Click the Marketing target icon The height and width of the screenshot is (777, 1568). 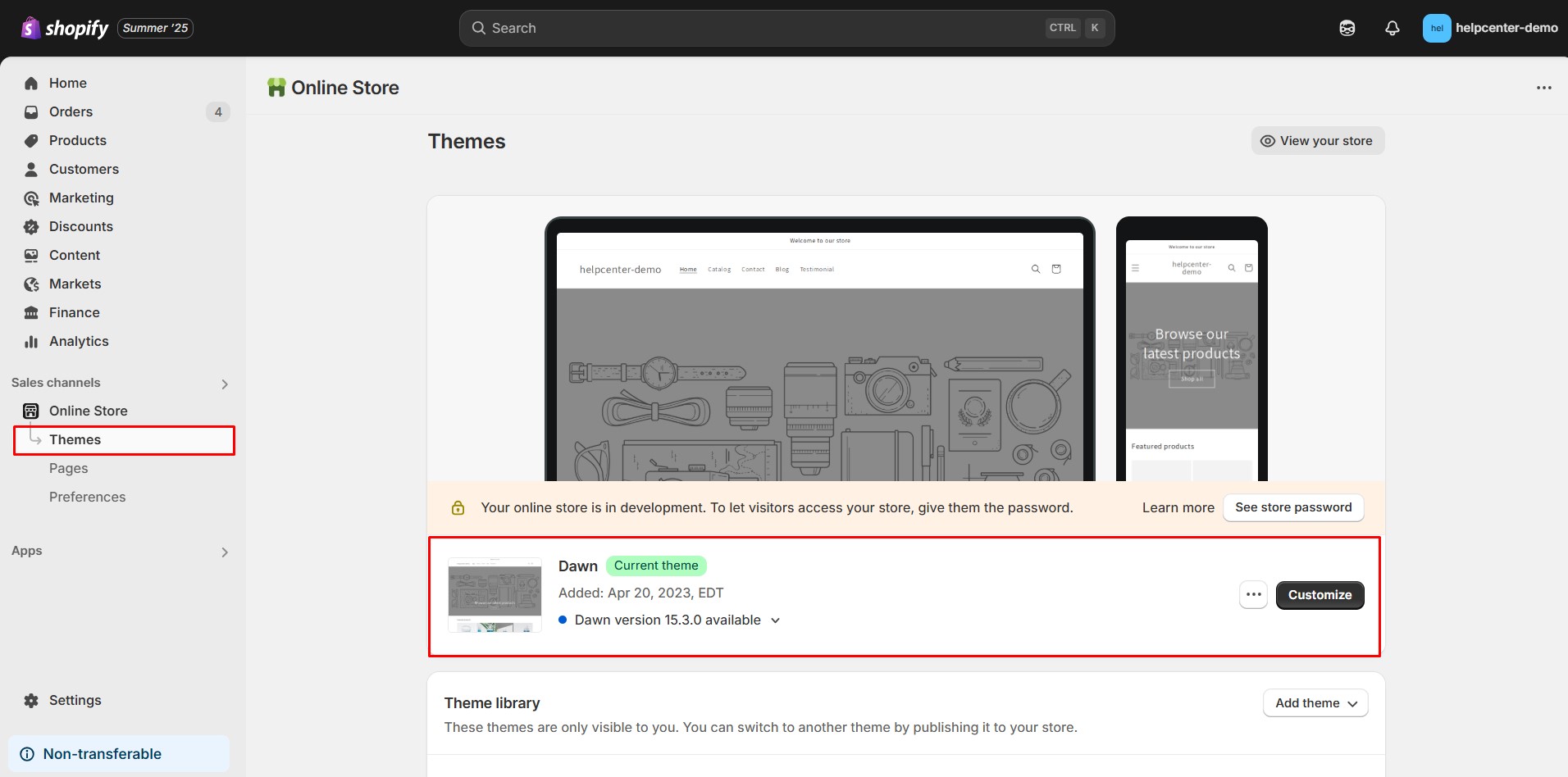click(x=31, y=198)
